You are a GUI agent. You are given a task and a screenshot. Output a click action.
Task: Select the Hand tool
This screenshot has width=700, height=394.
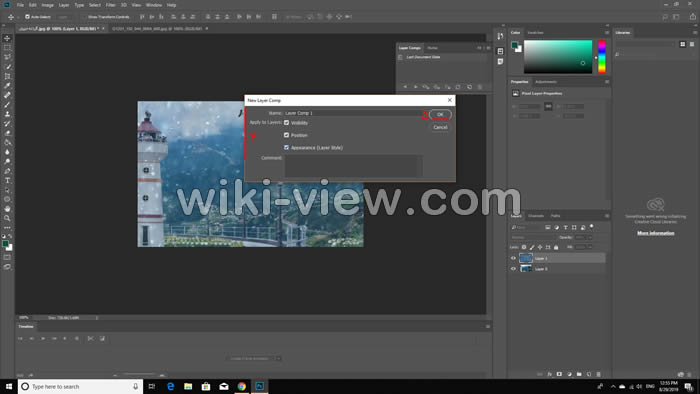point(7,209)
